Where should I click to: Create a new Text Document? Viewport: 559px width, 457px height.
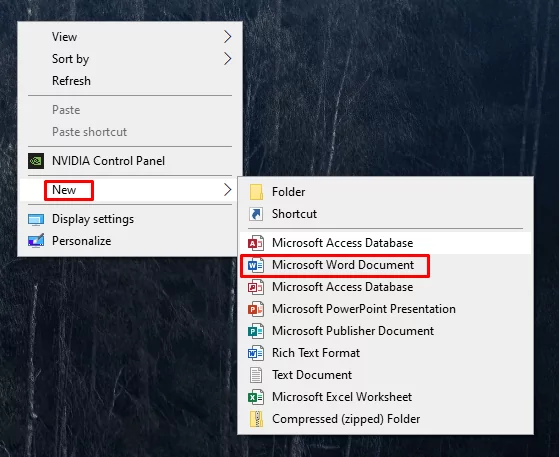click(x=385, y=375)
